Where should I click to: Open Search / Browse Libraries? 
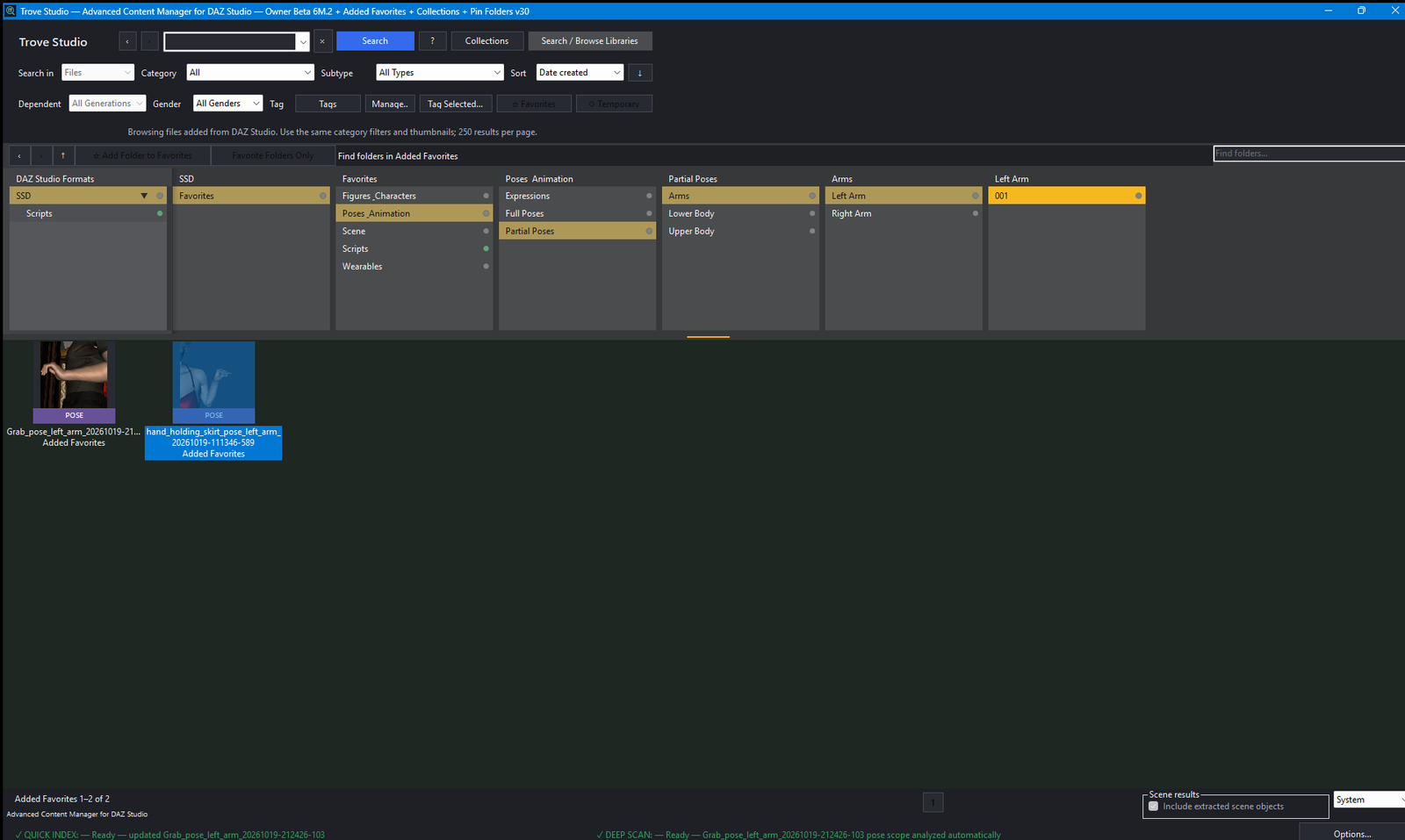click(x=590, y=41)
